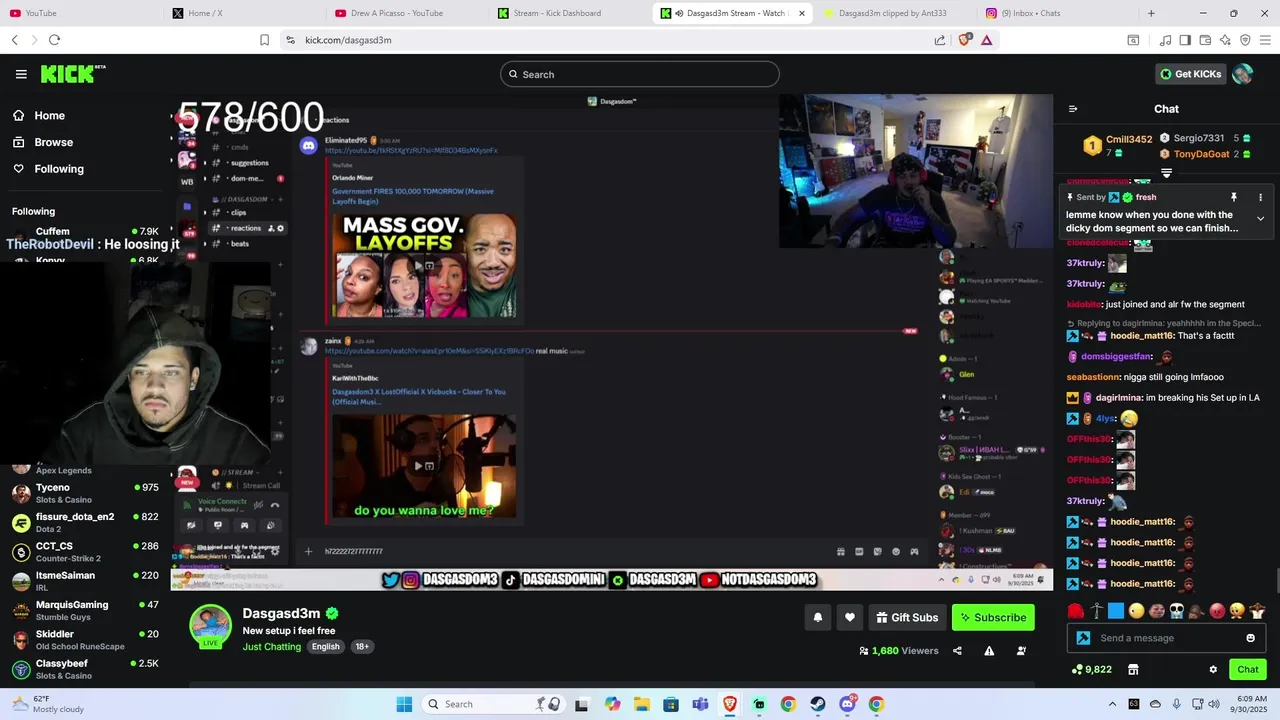Screen dimensions: 1280x720
Task: Open File Explorer from the taskbar
Action: tap(641, 704)
